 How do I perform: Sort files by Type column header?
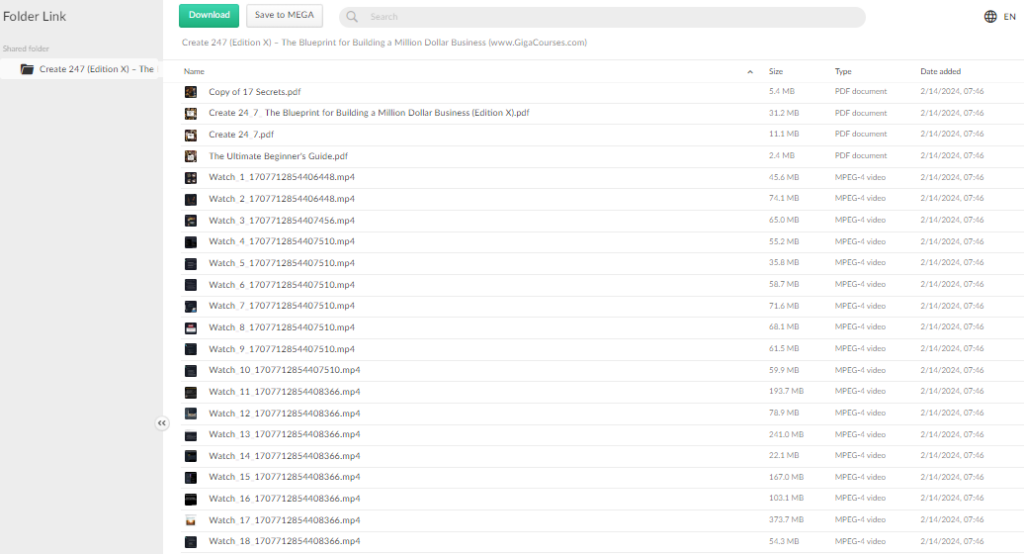click(843, 72)
